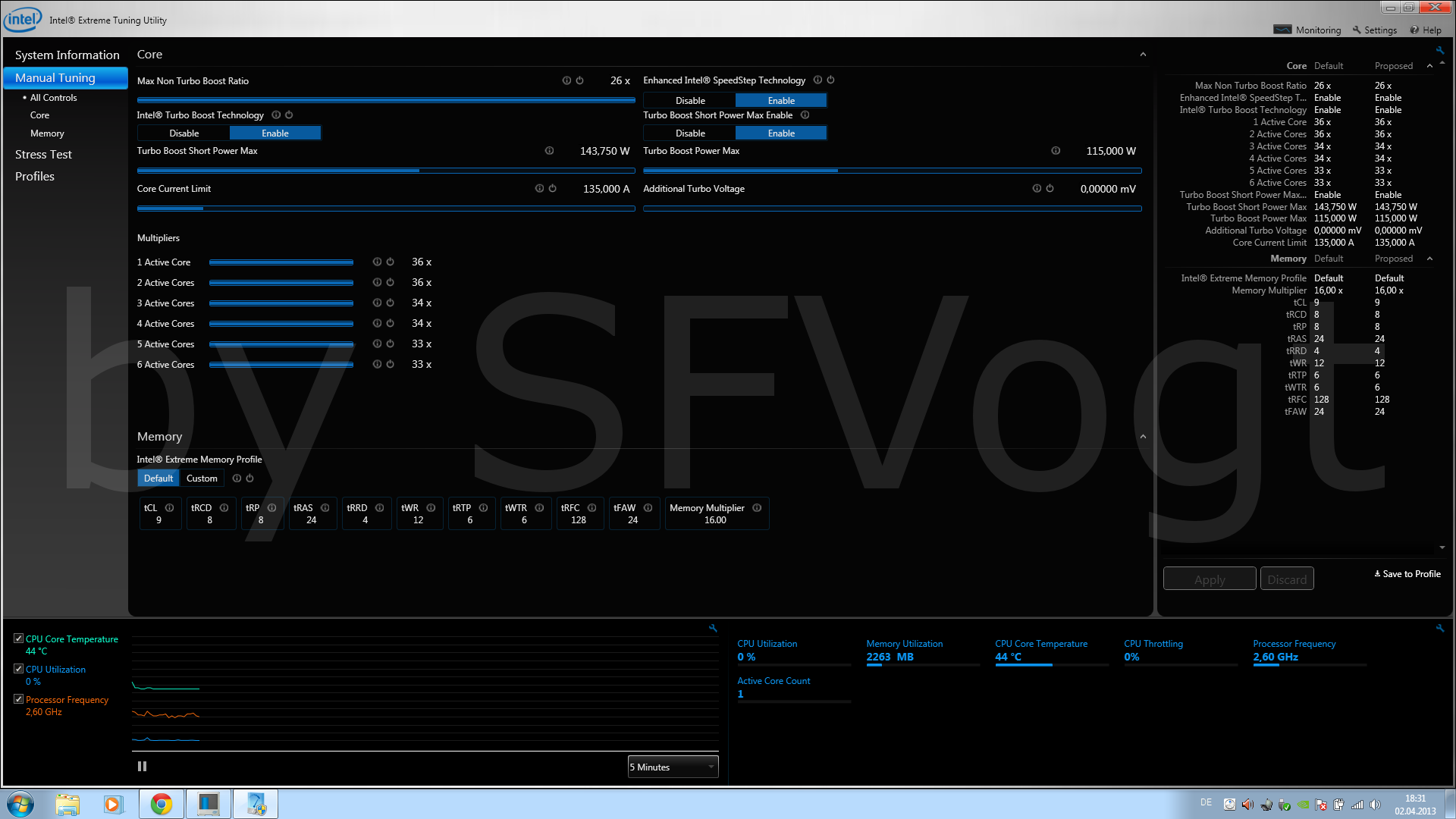This screenshot has width=1456, height=819.
Task: Open Windows Start menu
Action: point(20,804)
